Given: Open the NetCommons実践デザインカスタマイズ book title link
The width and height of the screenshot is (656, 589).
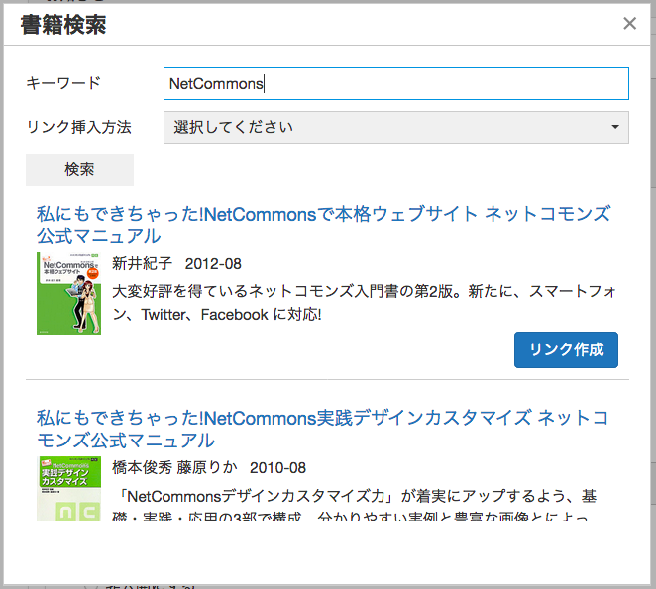Looking at the screenshot, I should click(x=322, y=429).
